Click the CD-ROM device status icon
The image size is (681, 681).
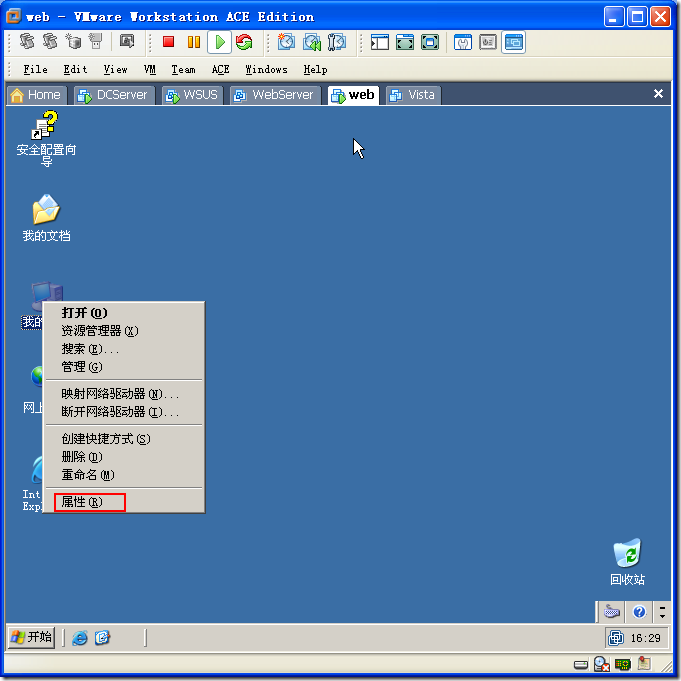pyautogui.click(x=602, y=664)
